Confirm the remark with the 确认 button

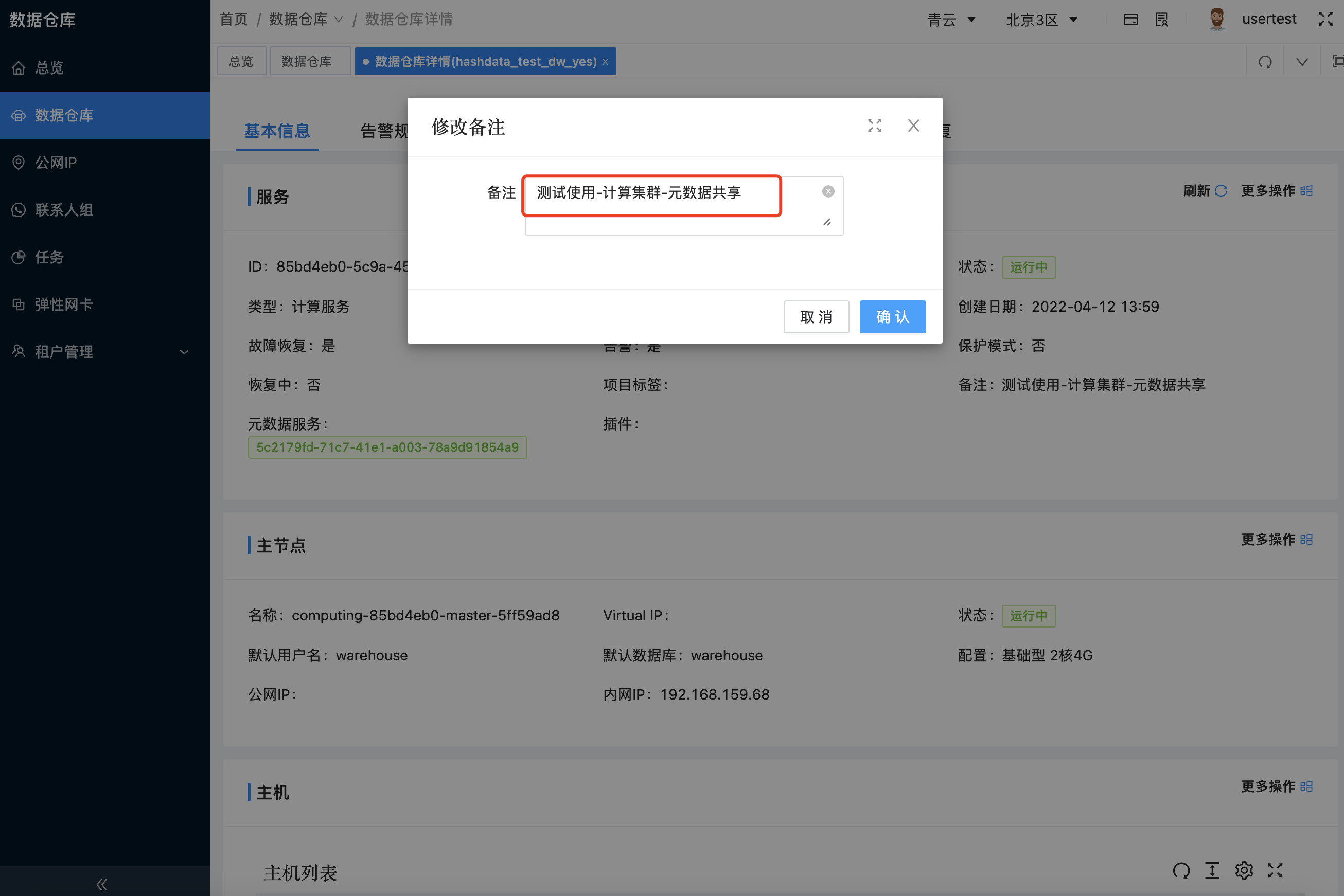(892, 316)
